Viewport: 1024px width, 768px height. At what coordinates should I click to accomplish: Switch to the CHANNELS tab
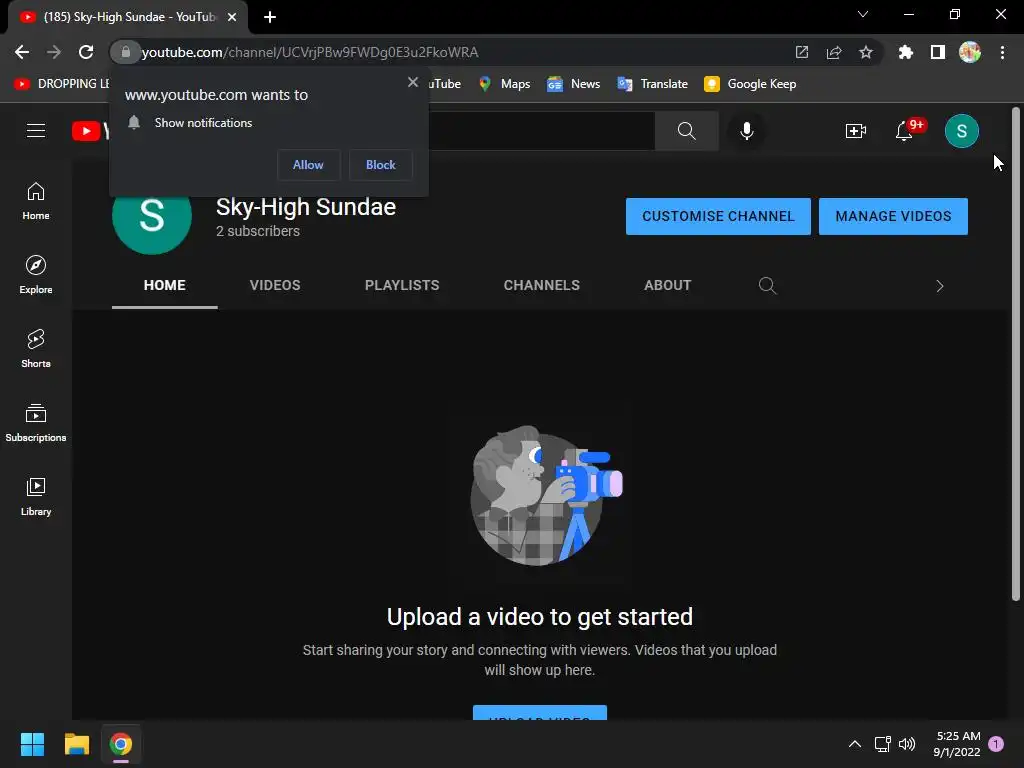(x=541, y=285)
